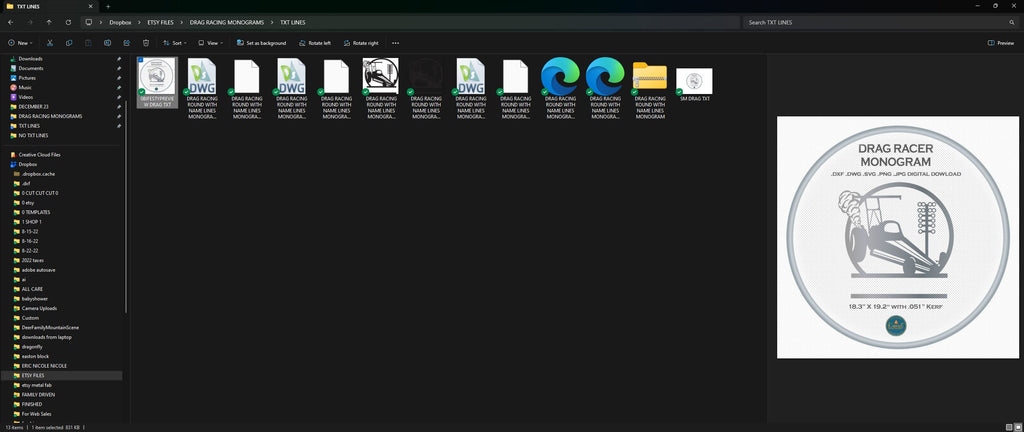Toggle the Preview pane button

(1001, 43)
